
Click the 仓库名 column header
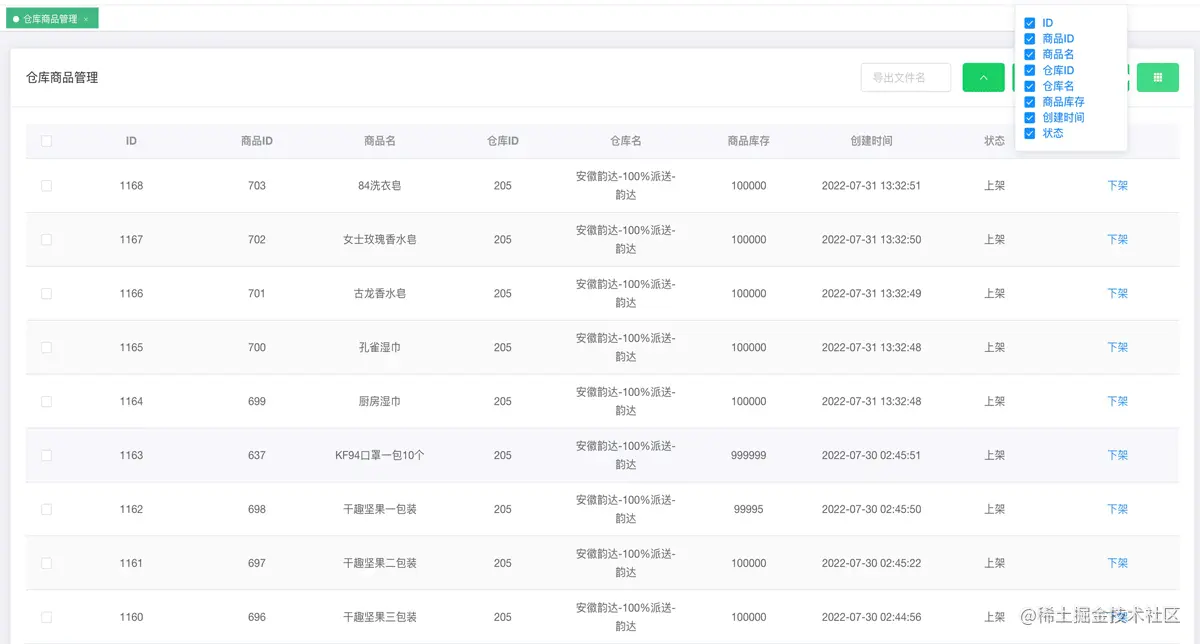tap(626, 141)
